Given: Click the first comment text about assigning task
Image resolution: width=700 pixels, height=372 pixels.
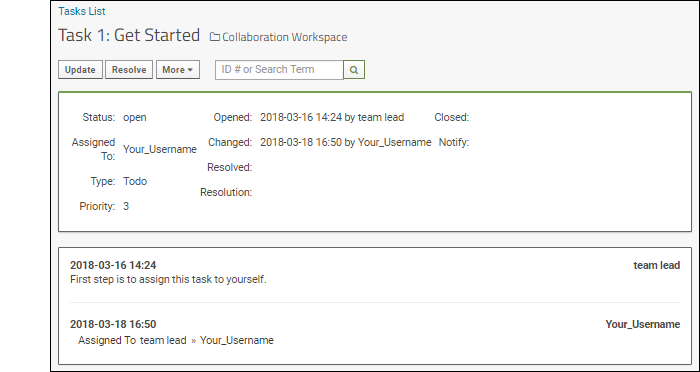Looking at the screenshot, I should click(168, 280).
